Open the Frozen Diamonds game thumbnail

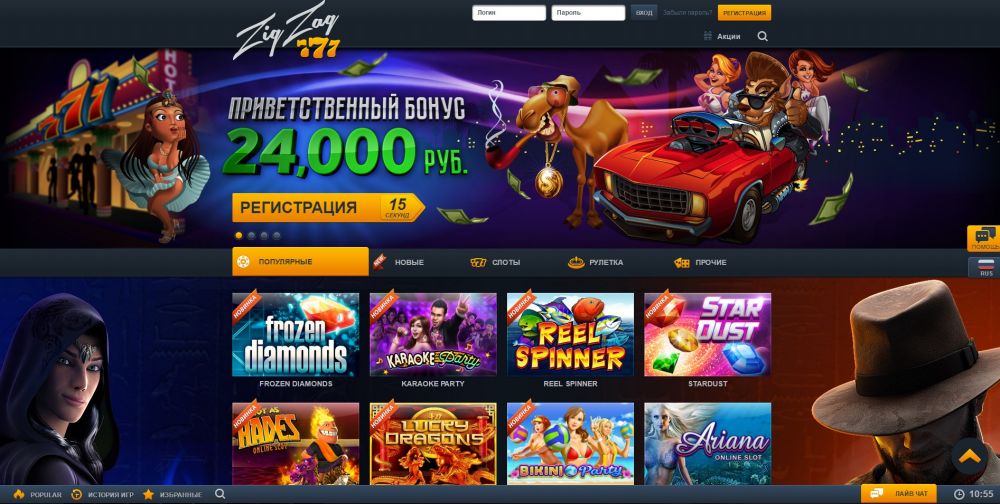295,334
